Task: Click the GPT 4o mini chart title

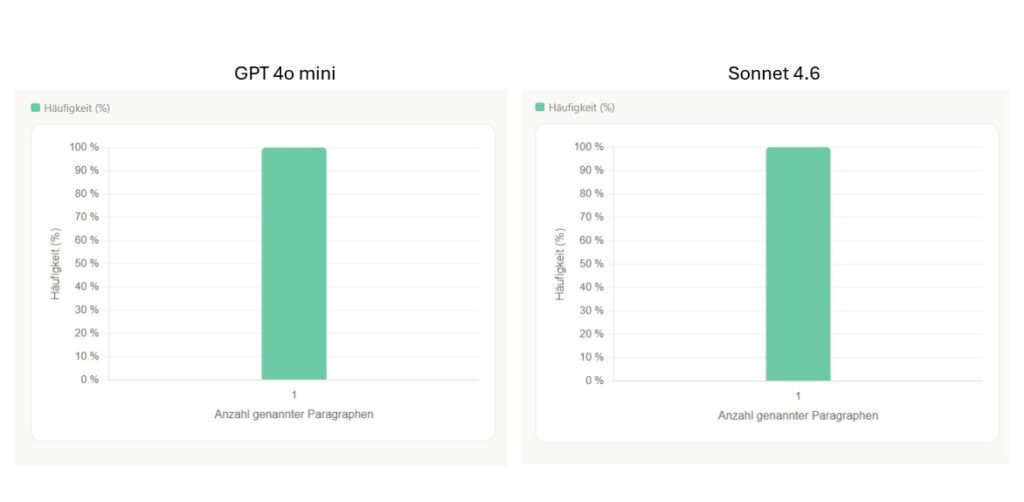Action: [291, 73]
